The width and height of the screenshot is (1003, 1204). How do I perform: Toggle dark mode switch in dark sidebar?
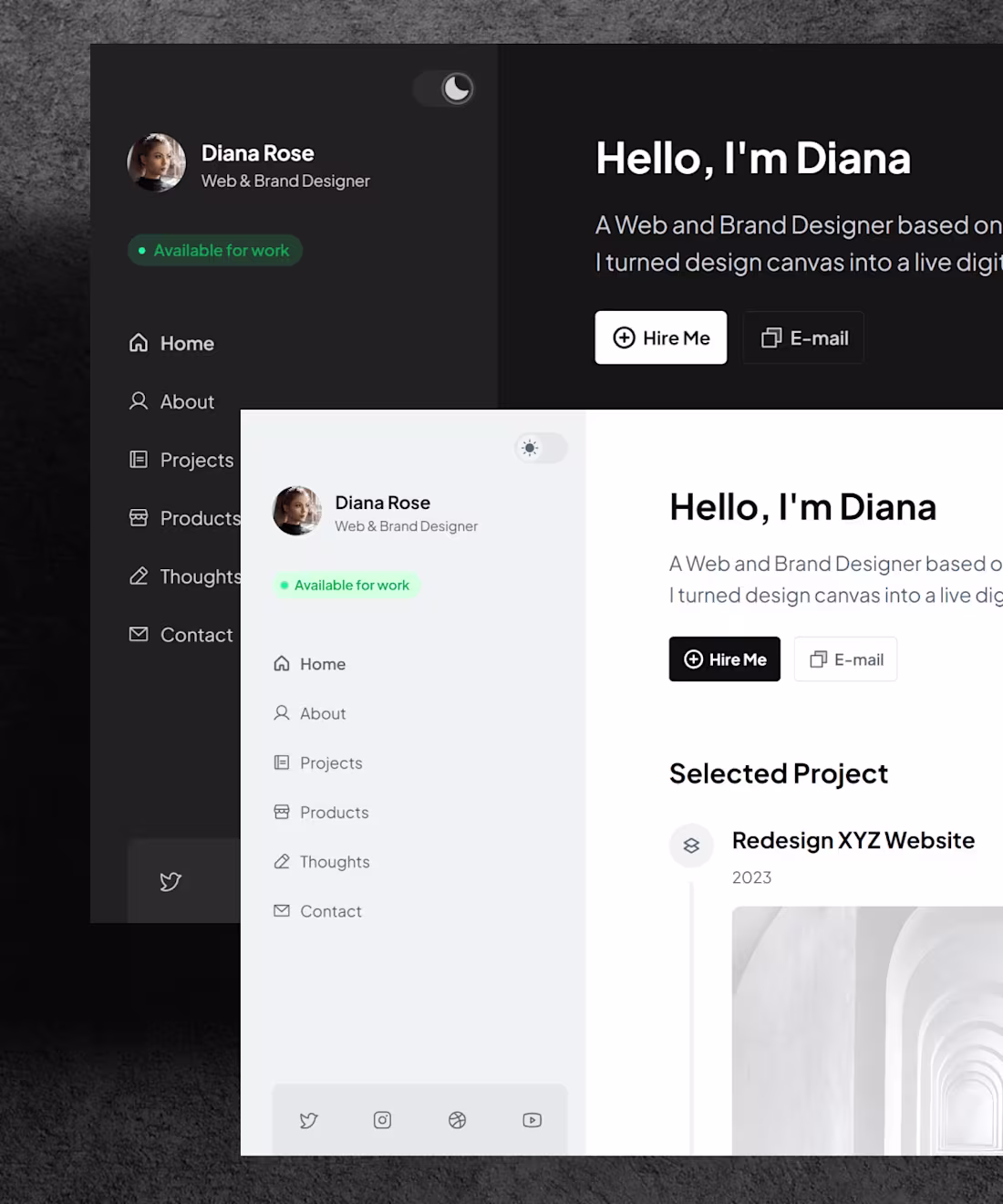point(445,88)
